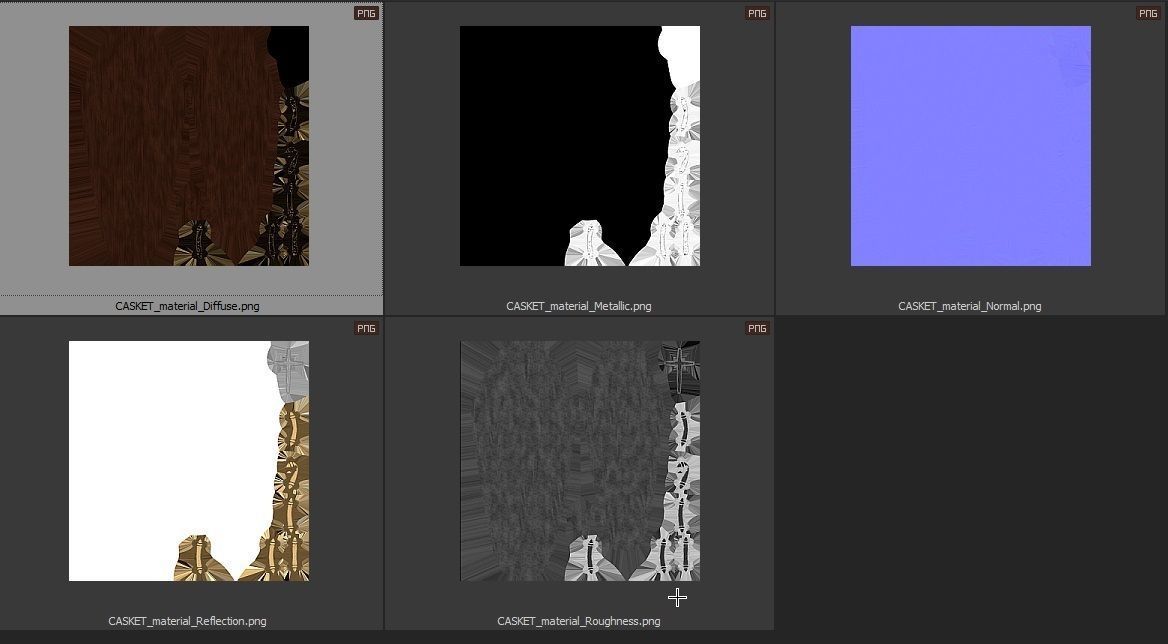
Task: Click the PNG format badge on the Normal tile
Action: [1148, 14]
